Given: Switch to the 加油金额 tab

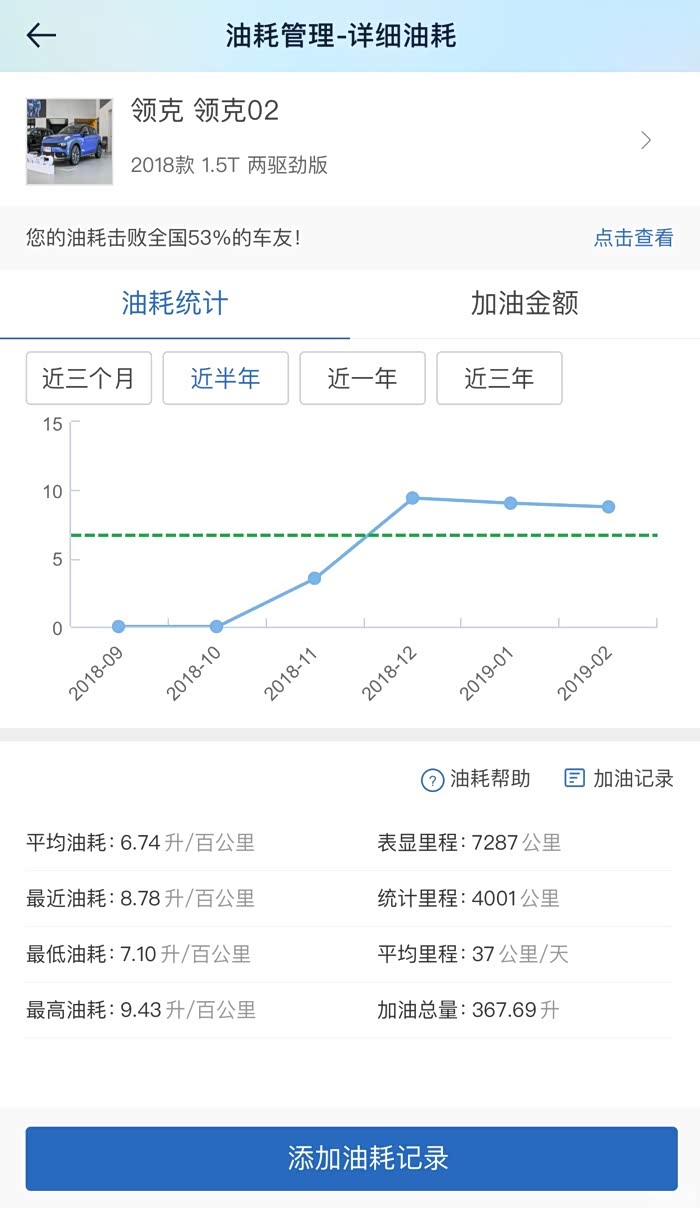Looking at the screenshot, I should point(524,304).
